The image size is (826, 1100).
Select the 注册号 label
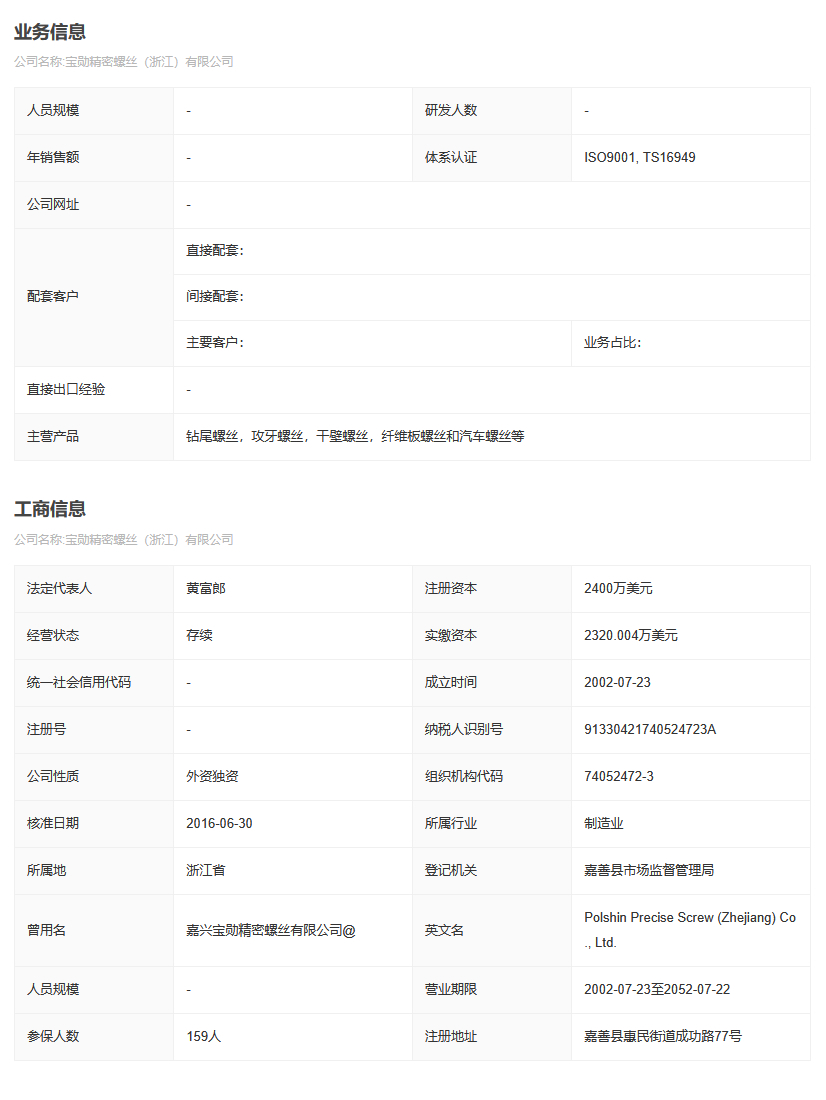click(x=46, y=730)
